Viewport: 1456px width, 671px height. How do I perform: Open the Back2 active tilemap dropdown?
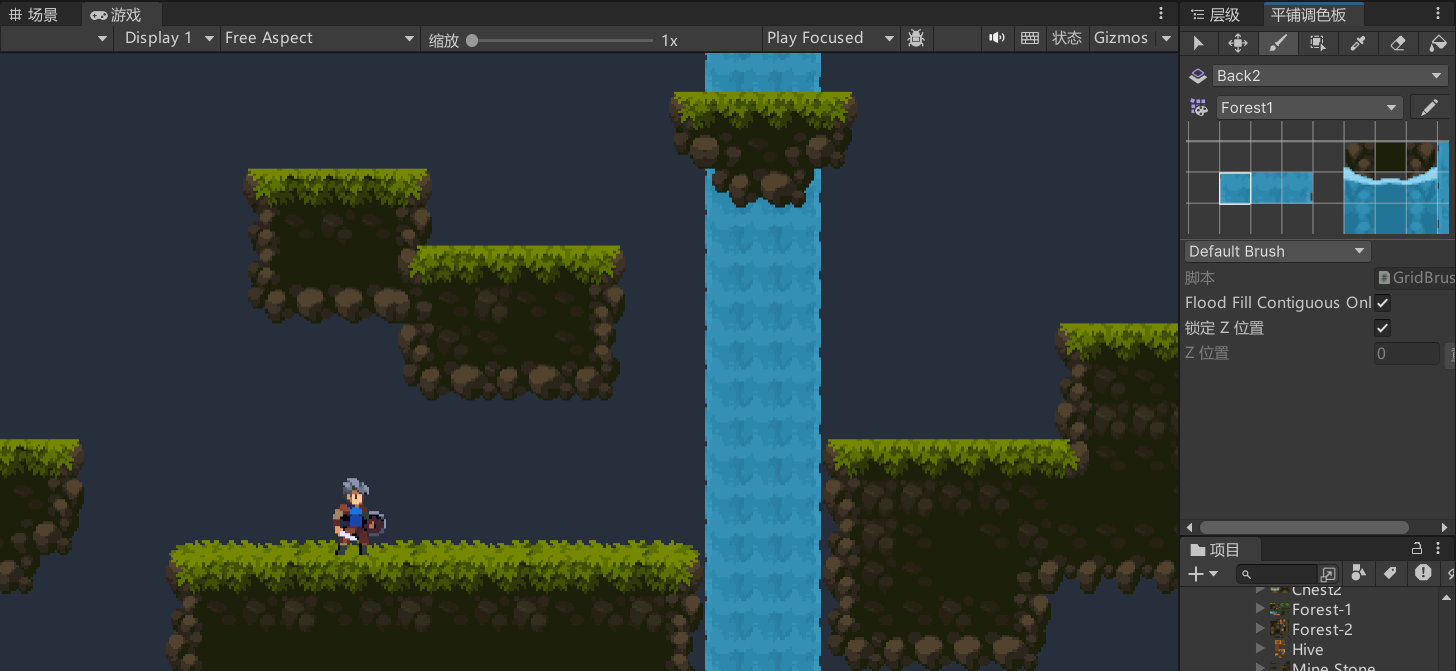pyautogui.click(x=1329, y=76)
